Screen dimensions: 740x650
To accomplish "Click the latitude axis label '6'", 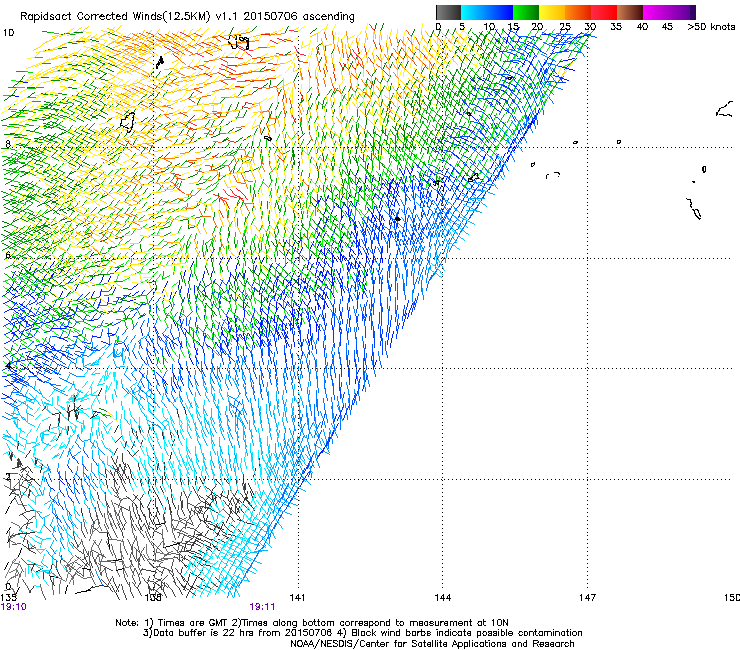I will pos(8,255).
